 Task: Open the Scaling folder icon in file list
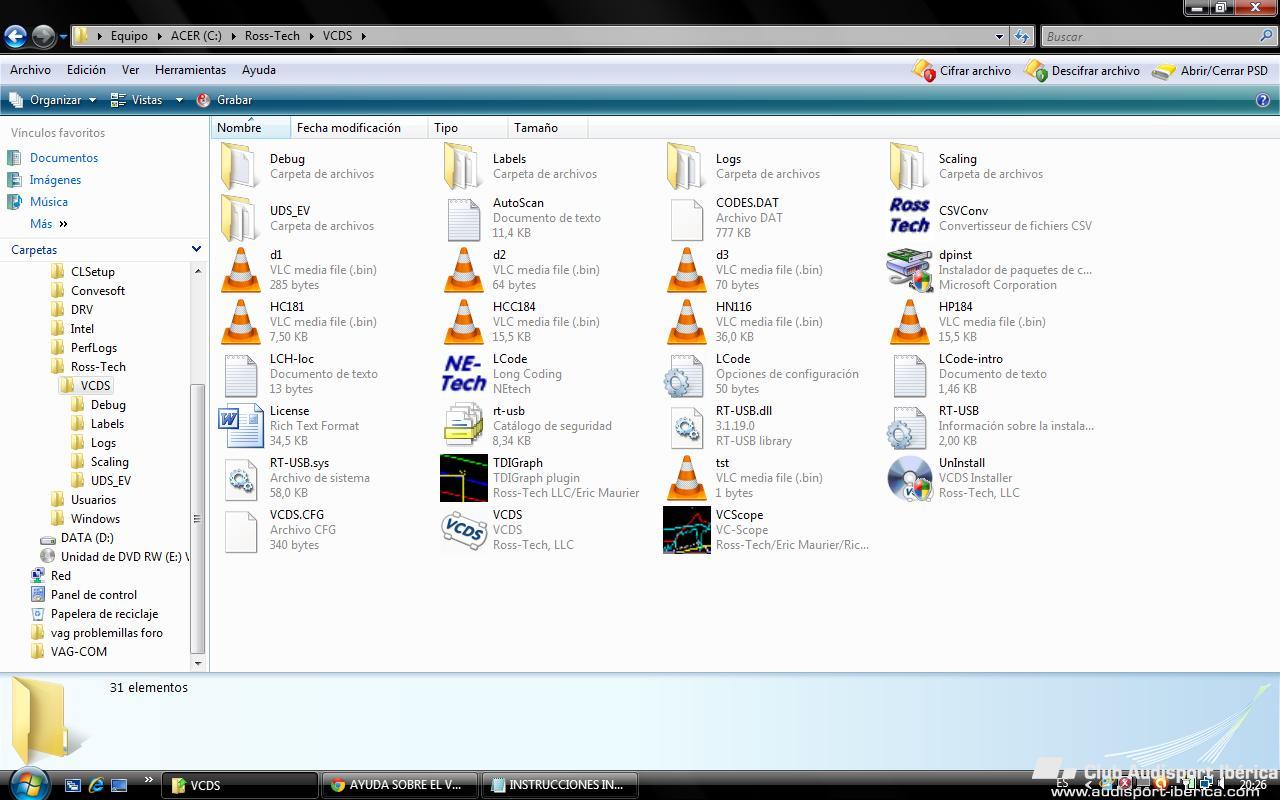[909, 165]
